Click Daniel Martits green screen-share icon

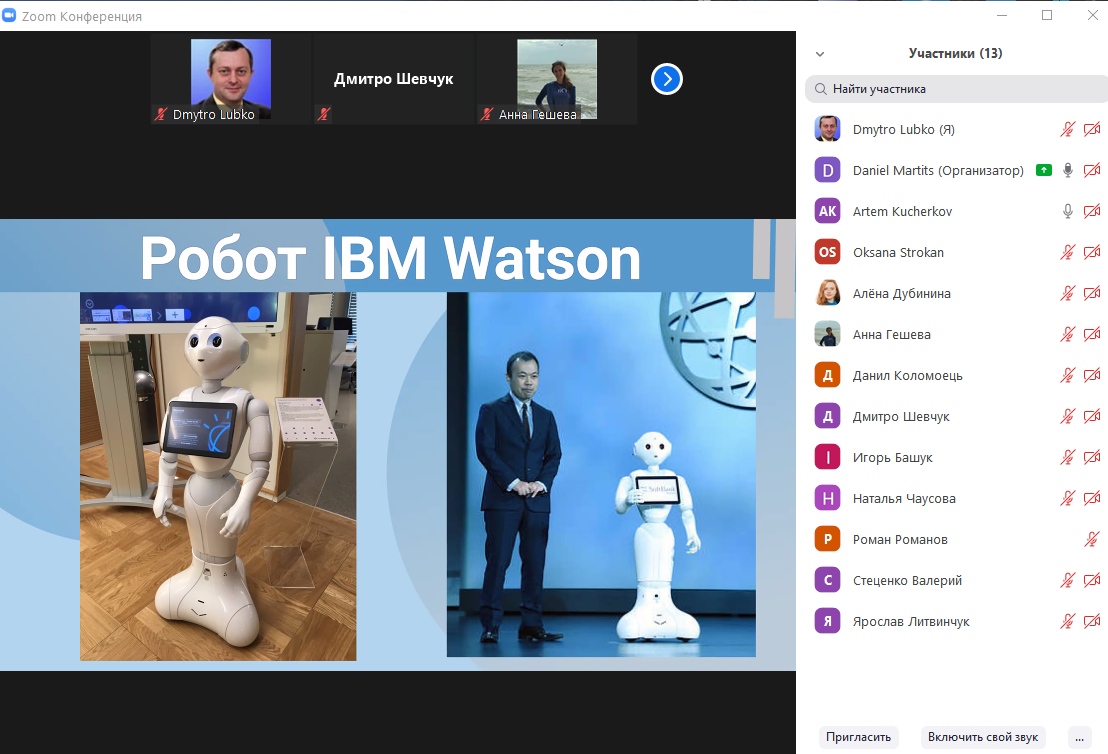tap(1044, 171)
